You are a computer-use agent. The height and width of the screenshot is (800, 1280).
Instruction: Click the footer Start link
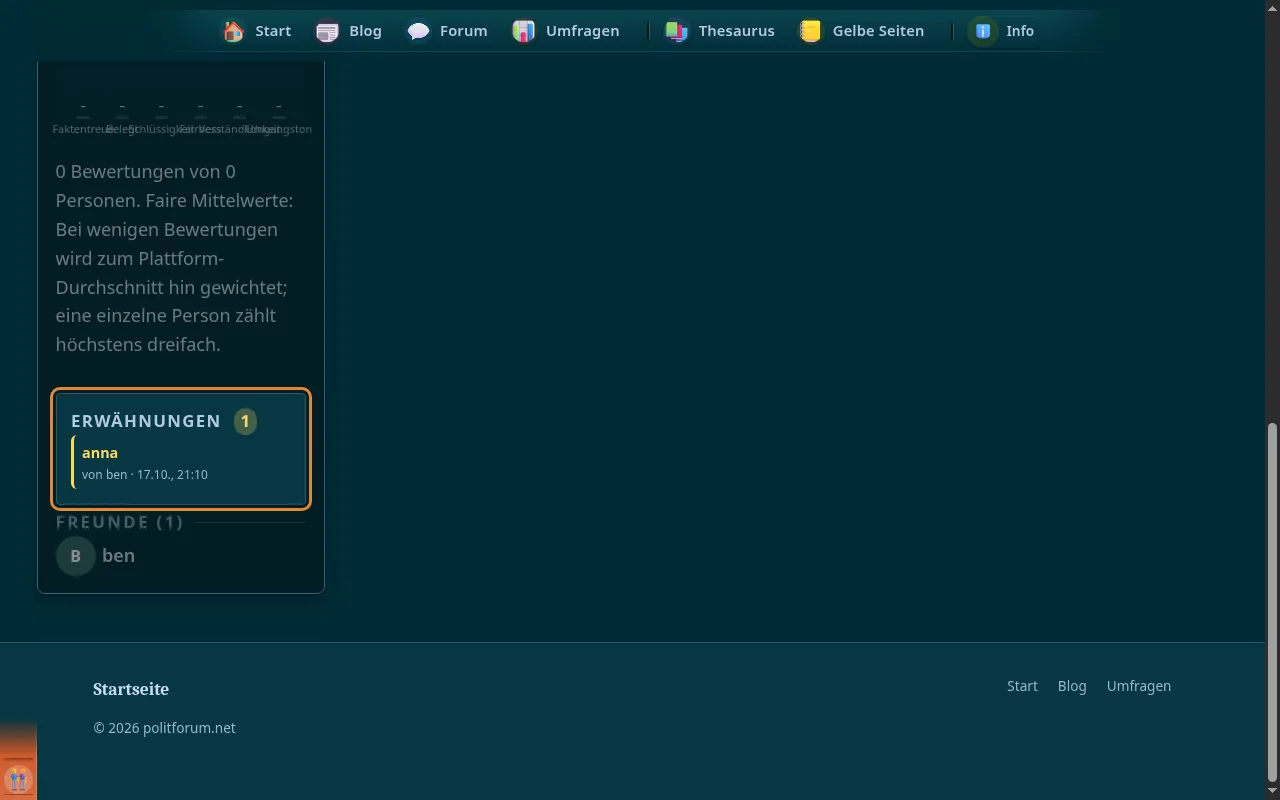tap(1022, 686)
